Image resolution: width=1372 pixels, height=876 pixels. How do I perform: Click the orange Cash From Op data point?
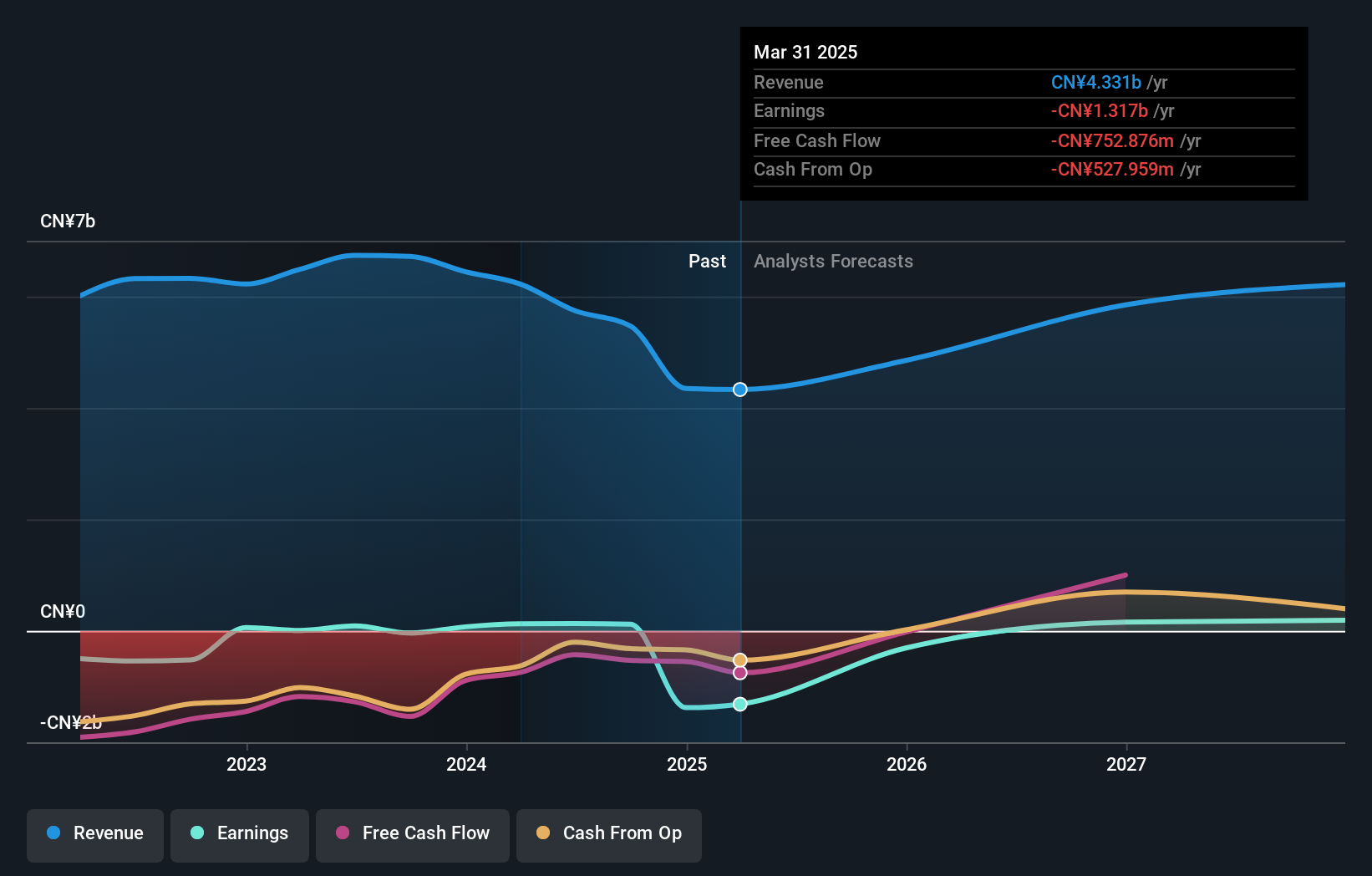click(740, 660)
